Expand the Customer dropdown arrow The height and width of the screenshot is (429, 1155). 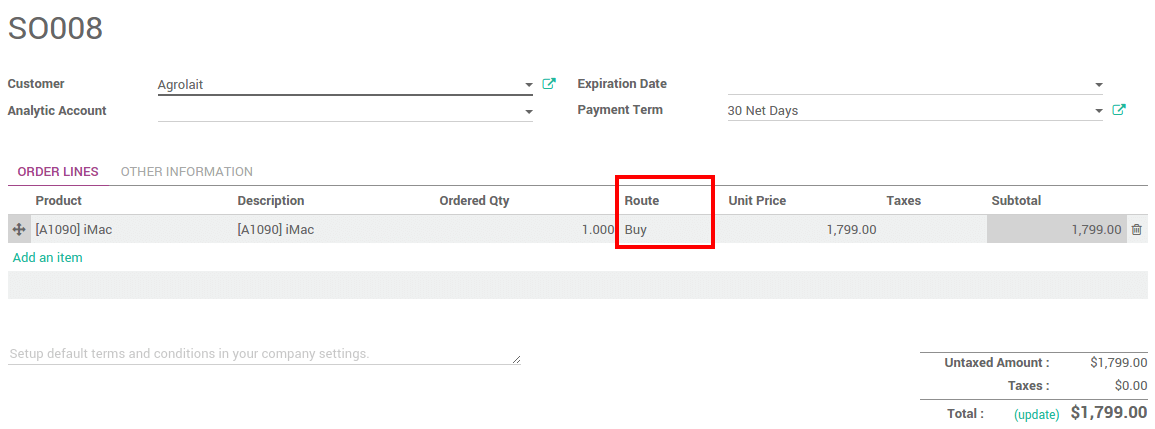coord(528,85)
